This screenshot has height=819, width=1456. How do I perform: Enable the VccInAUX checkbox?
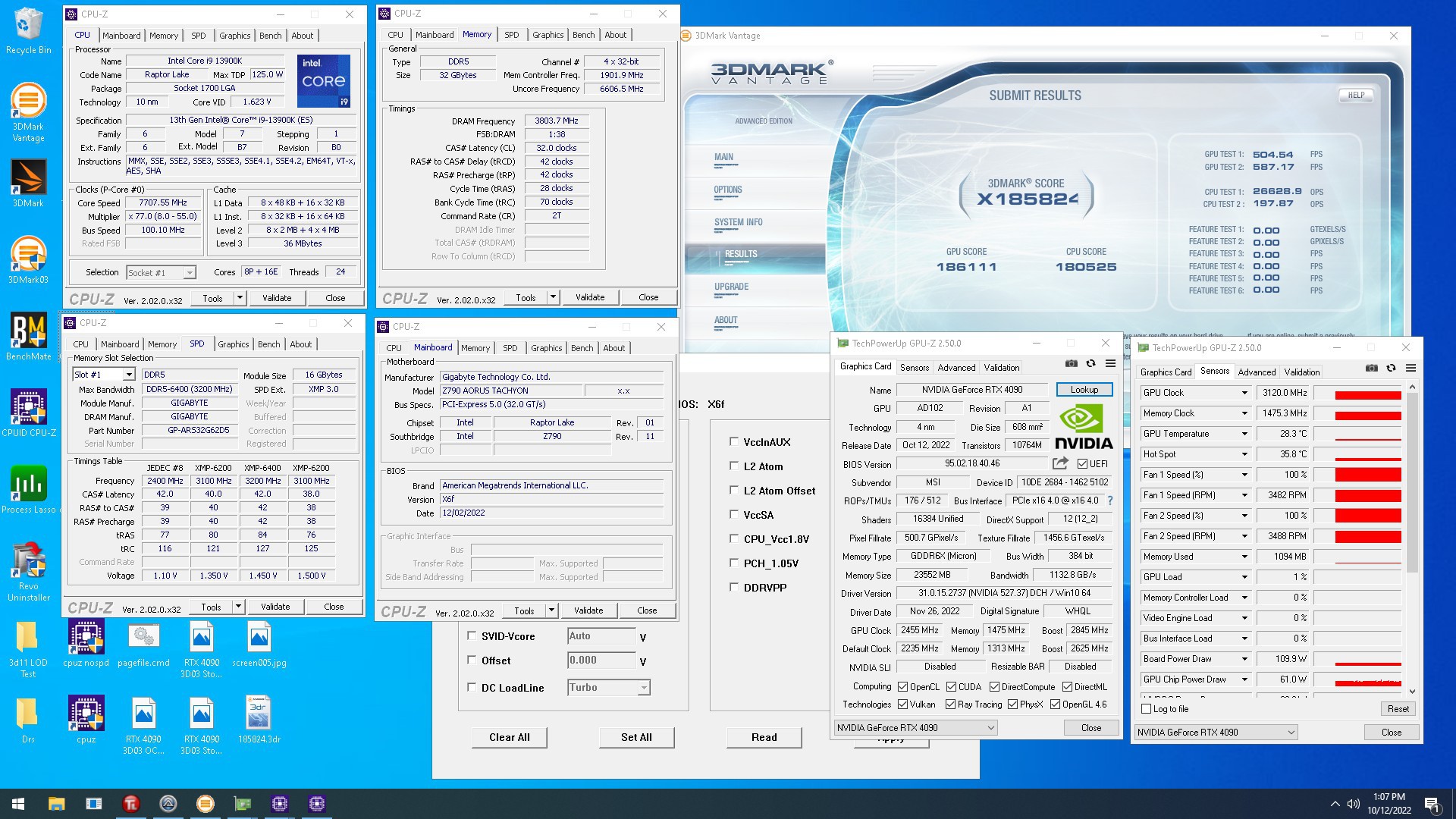pos(733,441)
